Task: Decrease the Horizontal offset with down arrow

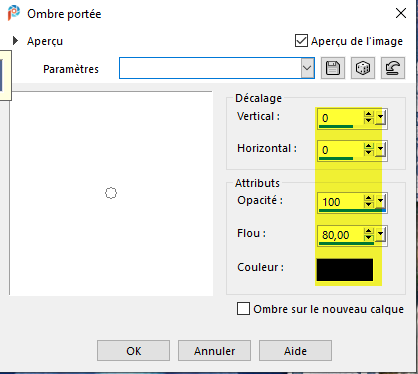Action: click(x=368, y=153)
